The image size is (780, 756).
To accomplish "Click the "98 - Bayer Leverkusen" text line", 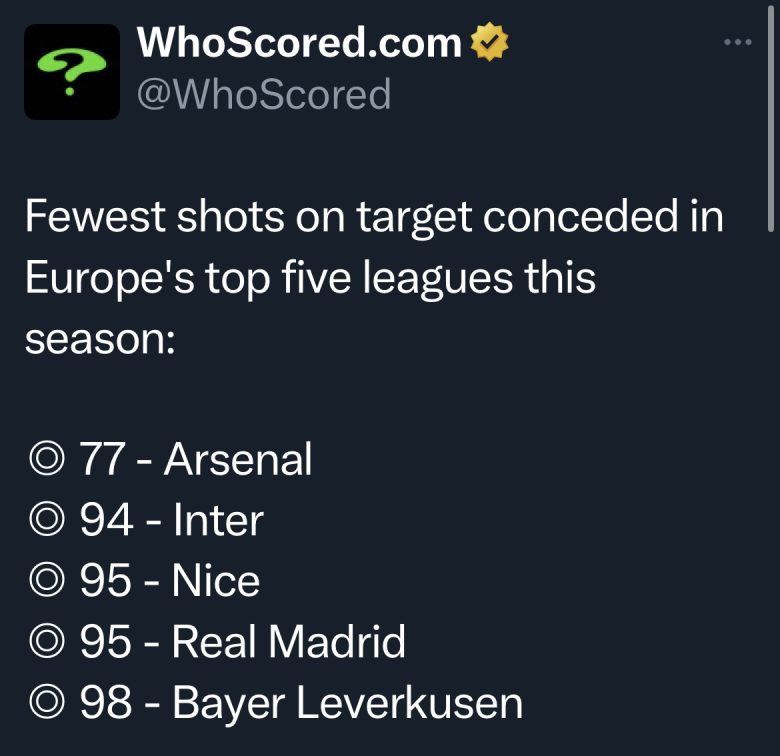I will pyautogui.click(x=299, y=703).
